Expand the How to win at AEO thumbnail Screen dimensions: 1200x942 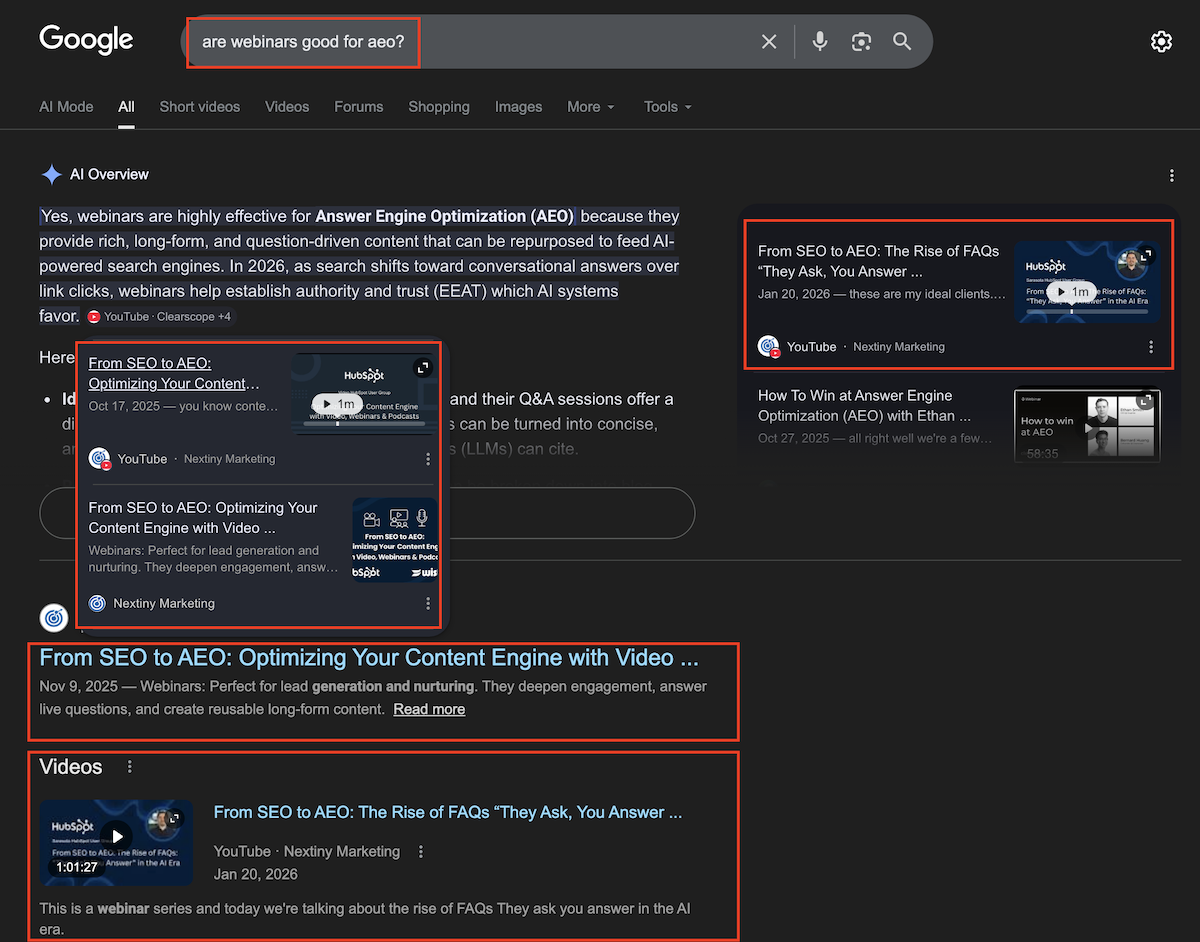click(1146, 402)
